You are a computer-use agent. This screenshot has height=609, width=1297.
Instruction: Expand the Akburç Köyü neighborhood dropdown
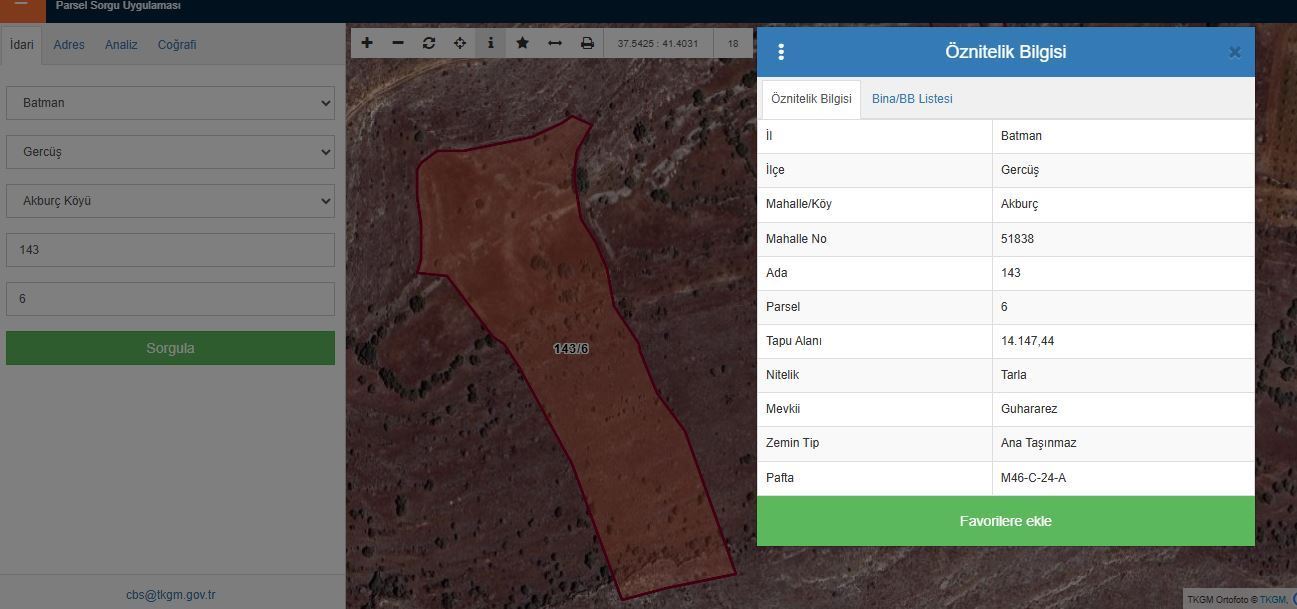click(x=170, y=201)
